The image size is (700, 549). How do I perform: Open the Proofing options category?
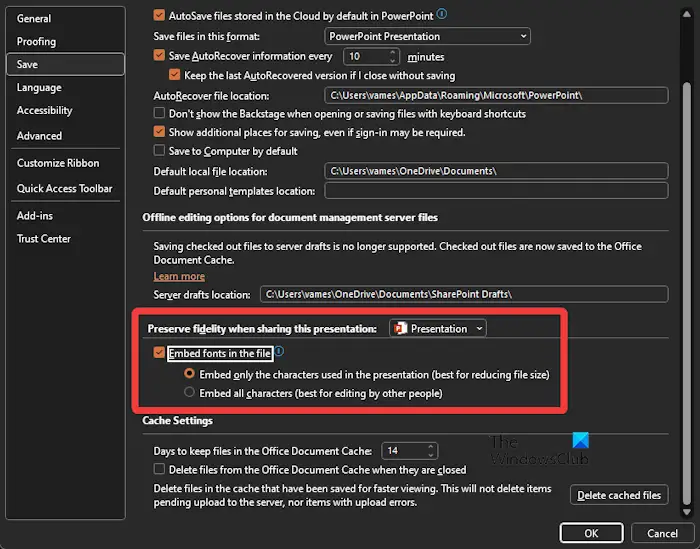tap(65, 42)
